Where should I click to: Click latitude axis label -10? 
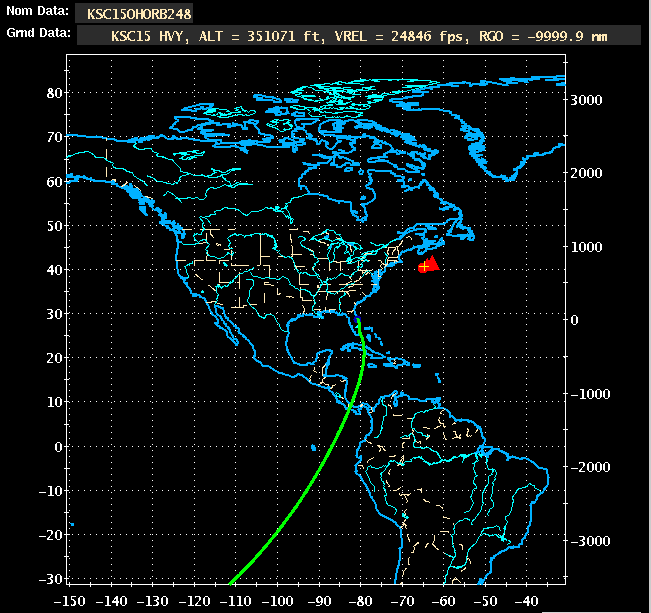[51, 490]
